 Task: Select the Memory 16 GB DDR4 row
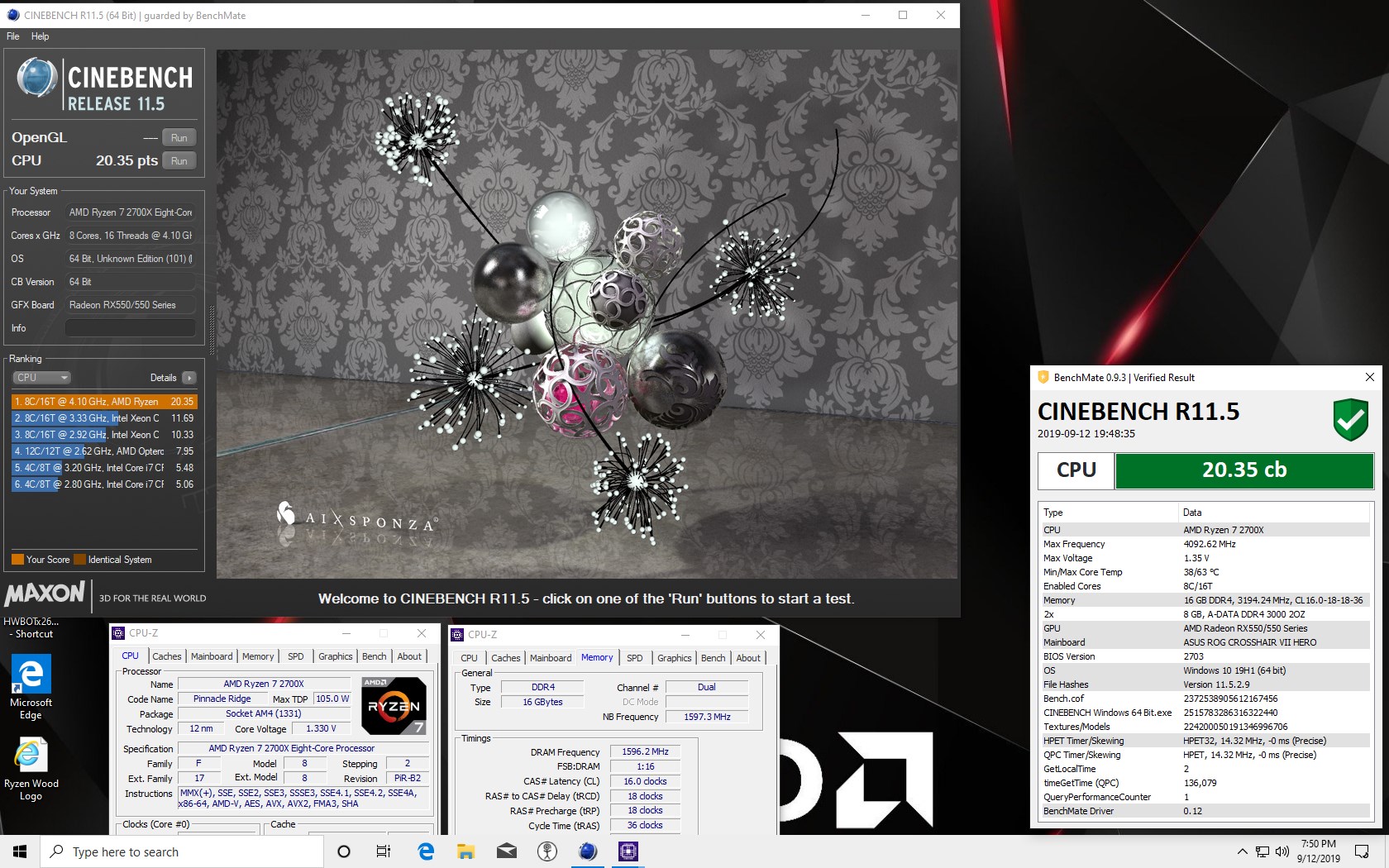[1205, 600]
